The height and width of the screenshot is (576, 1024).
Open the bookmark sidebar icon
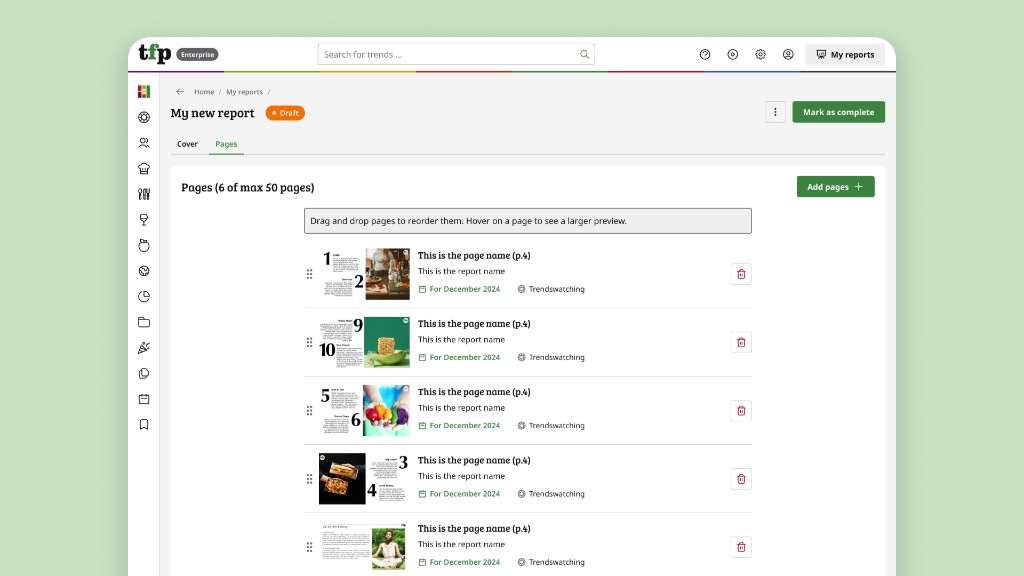[x=144, y=424]
